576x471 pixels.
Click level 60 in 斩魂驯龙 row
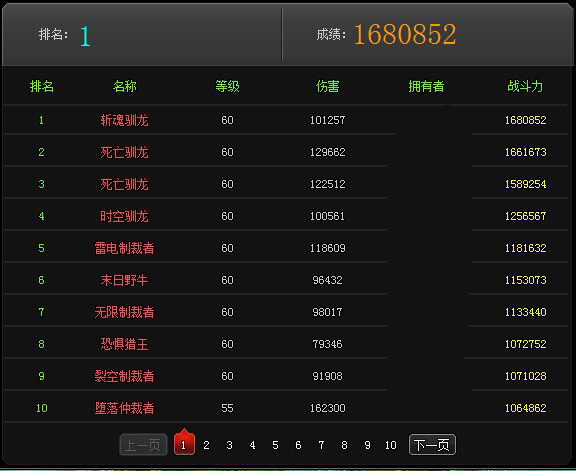coord(227,120)
